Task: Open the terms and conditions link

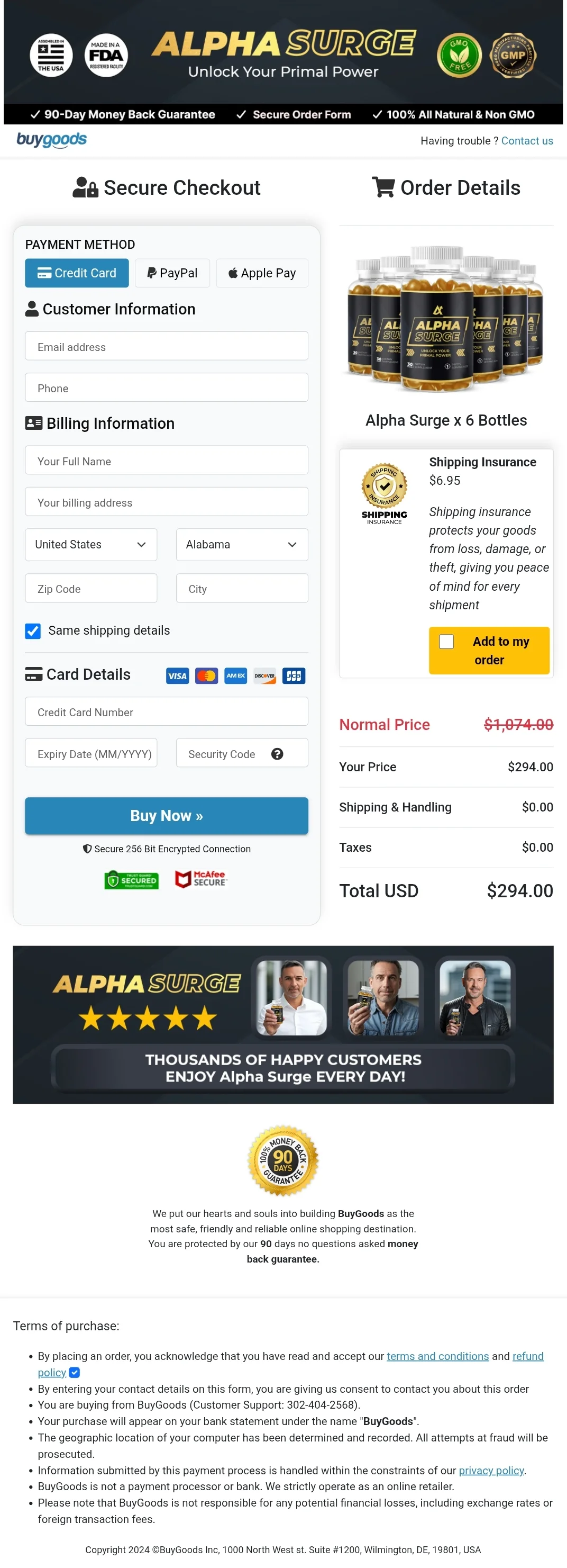Action: tap(437, 1356)
